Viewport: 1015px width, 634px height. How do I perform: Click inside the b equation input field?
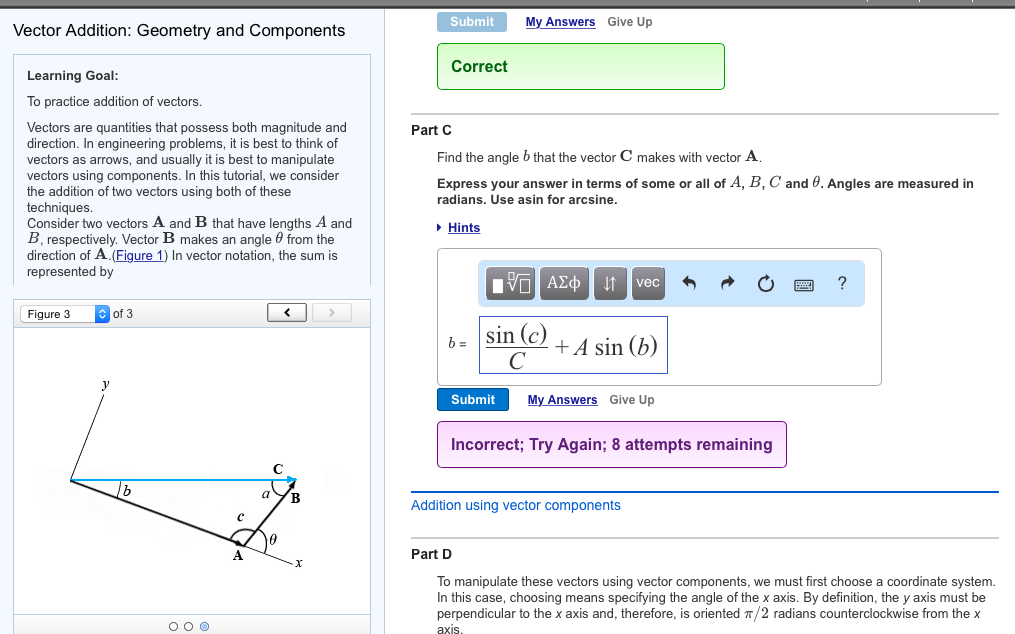pyautogui.click(x=573, y=344)
